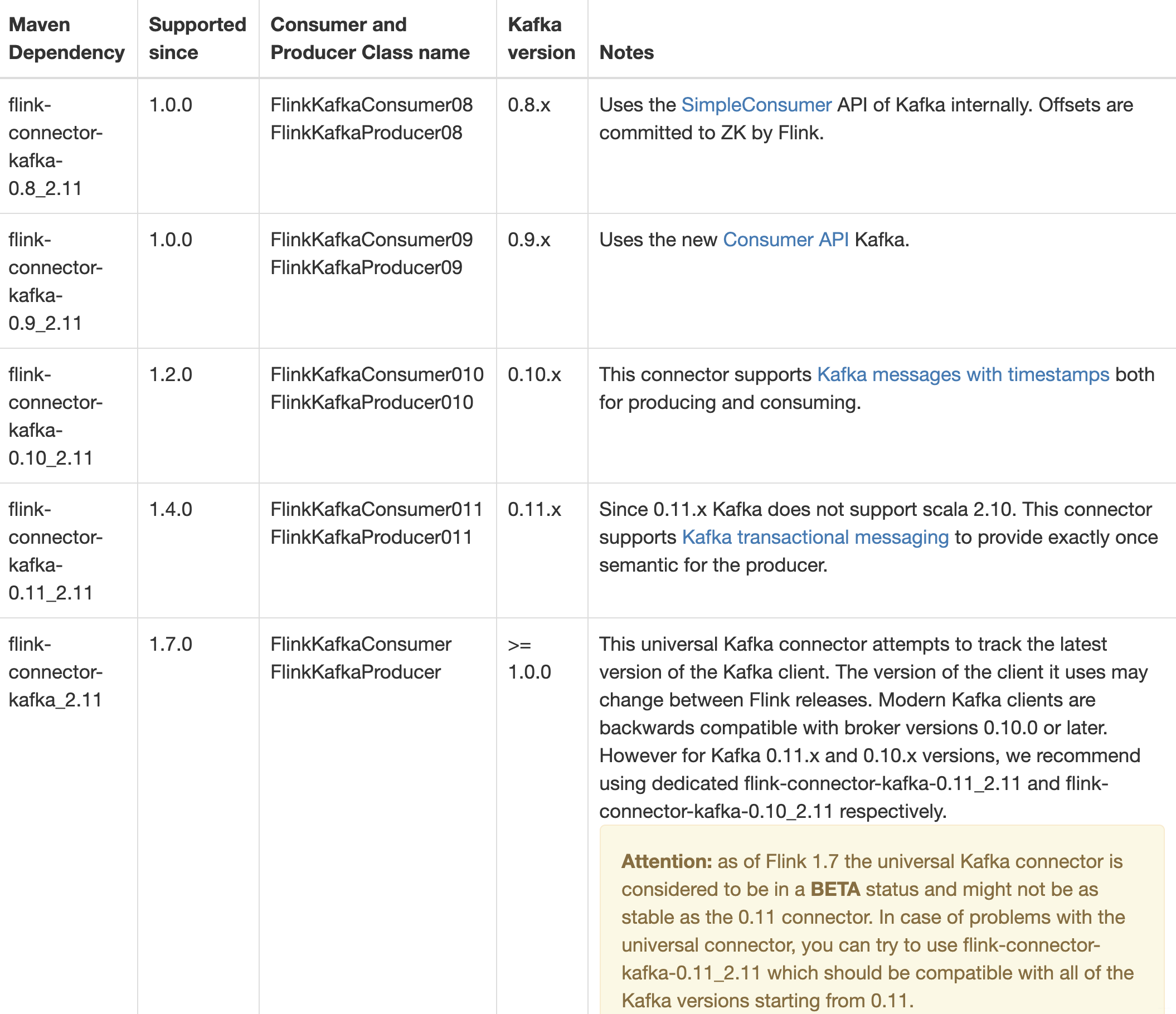Click the FlinkKafkaProducer011 class name
Image resolution: width=1176 pixels, height=1014 pixels.
[371, 537]
